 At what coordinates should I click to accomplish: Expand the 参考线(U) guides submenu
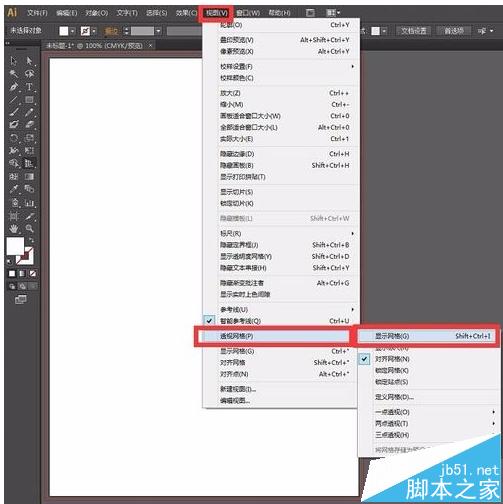[x=281, y=309]
